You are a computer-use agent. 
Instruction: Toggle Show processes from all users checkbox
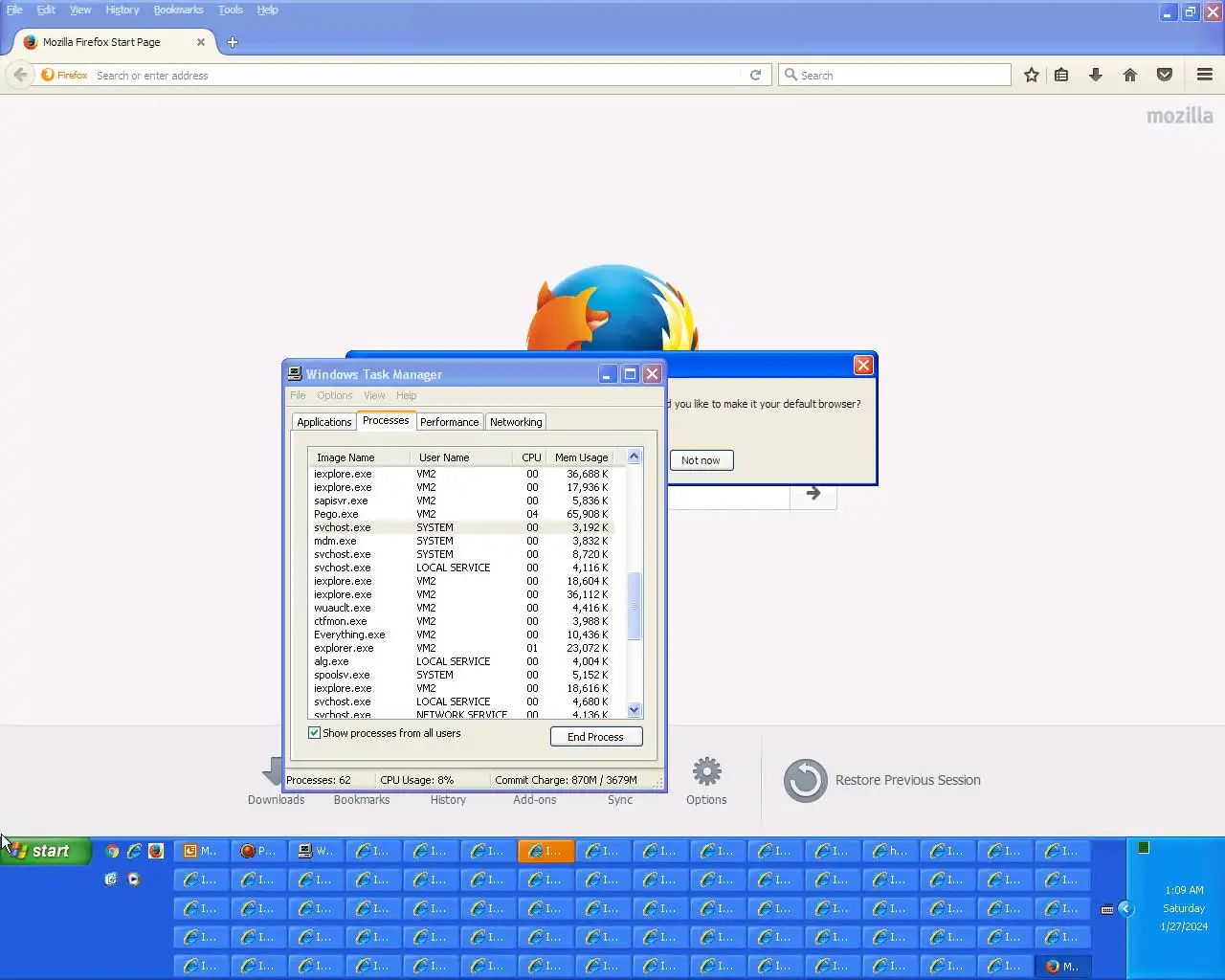coord(314,733)
